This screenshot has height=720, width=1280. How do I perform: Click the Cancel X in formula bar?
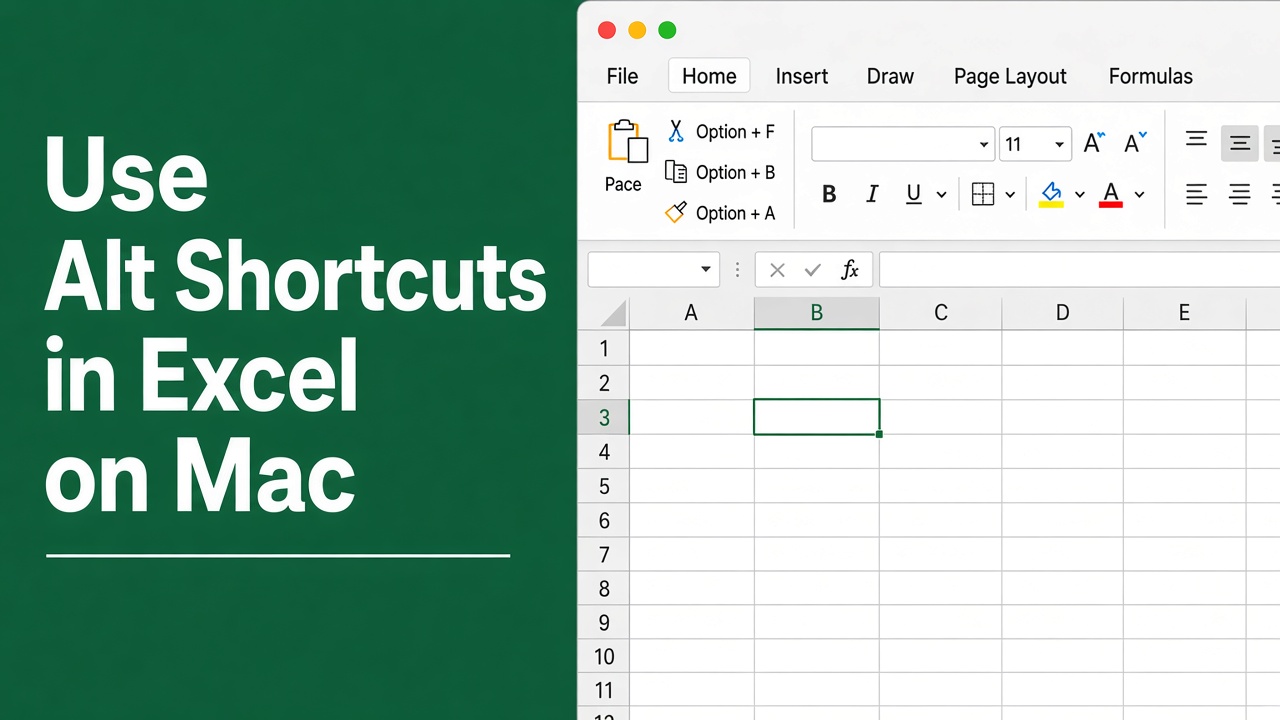(777, 270)
